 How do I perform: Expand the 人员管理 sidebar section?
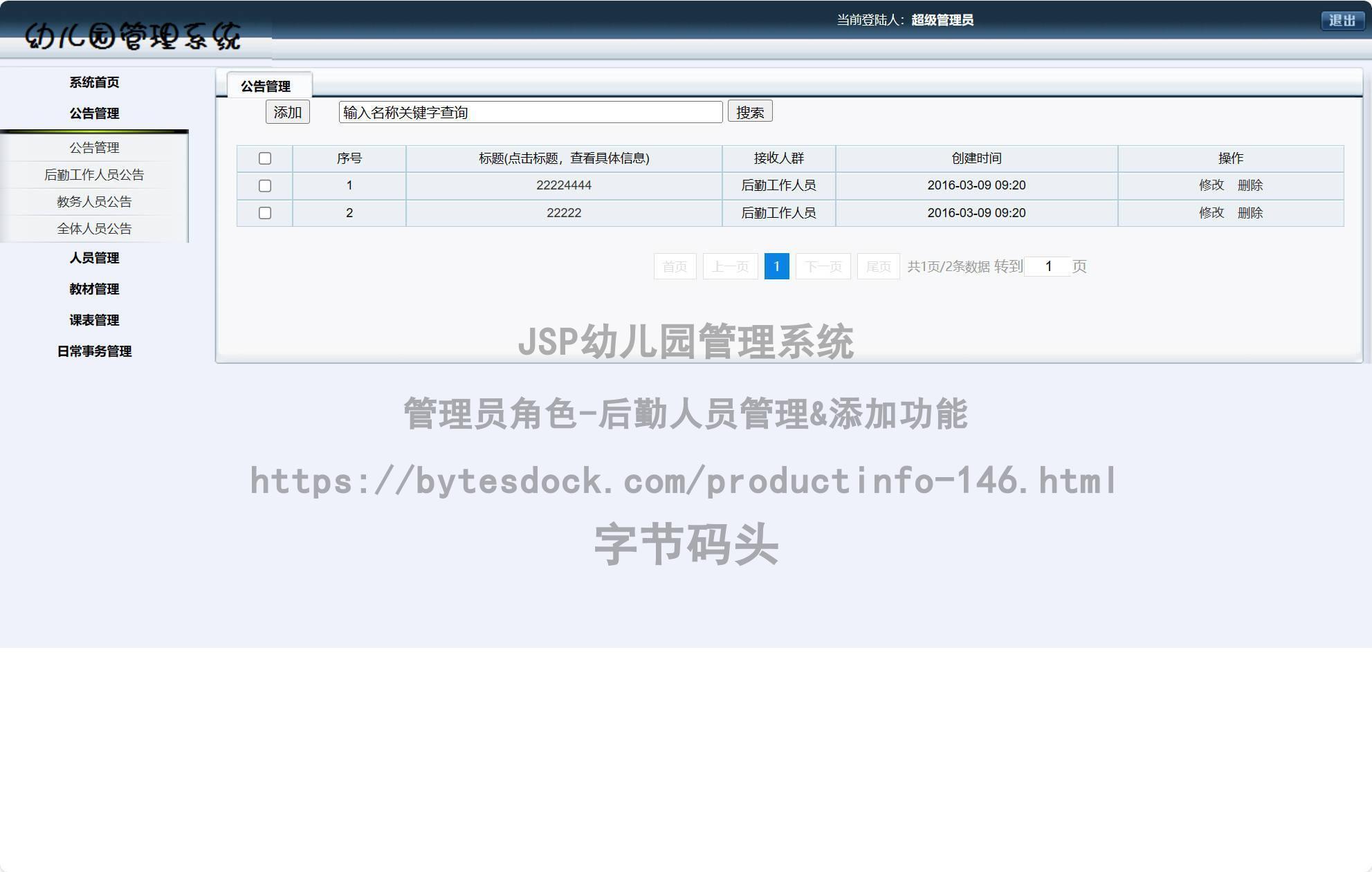94,258
